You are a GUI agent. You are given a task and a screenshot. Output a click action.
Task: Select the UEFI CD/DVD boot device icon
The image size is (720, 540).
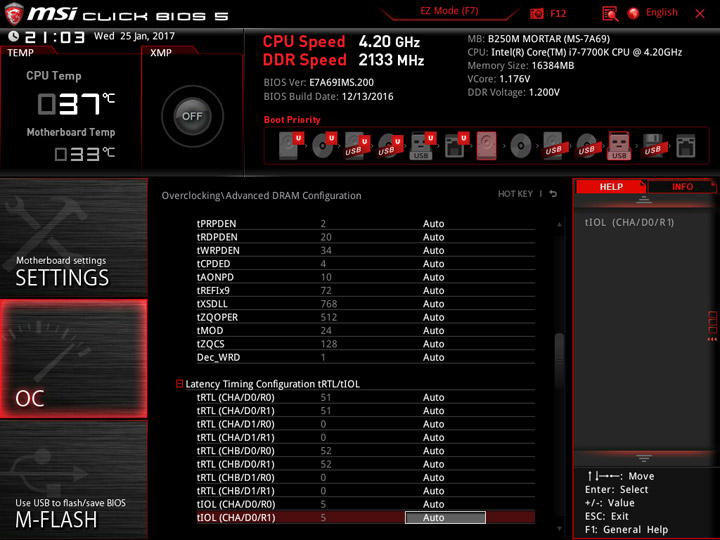pyautogui.click(x=324, y=146)
